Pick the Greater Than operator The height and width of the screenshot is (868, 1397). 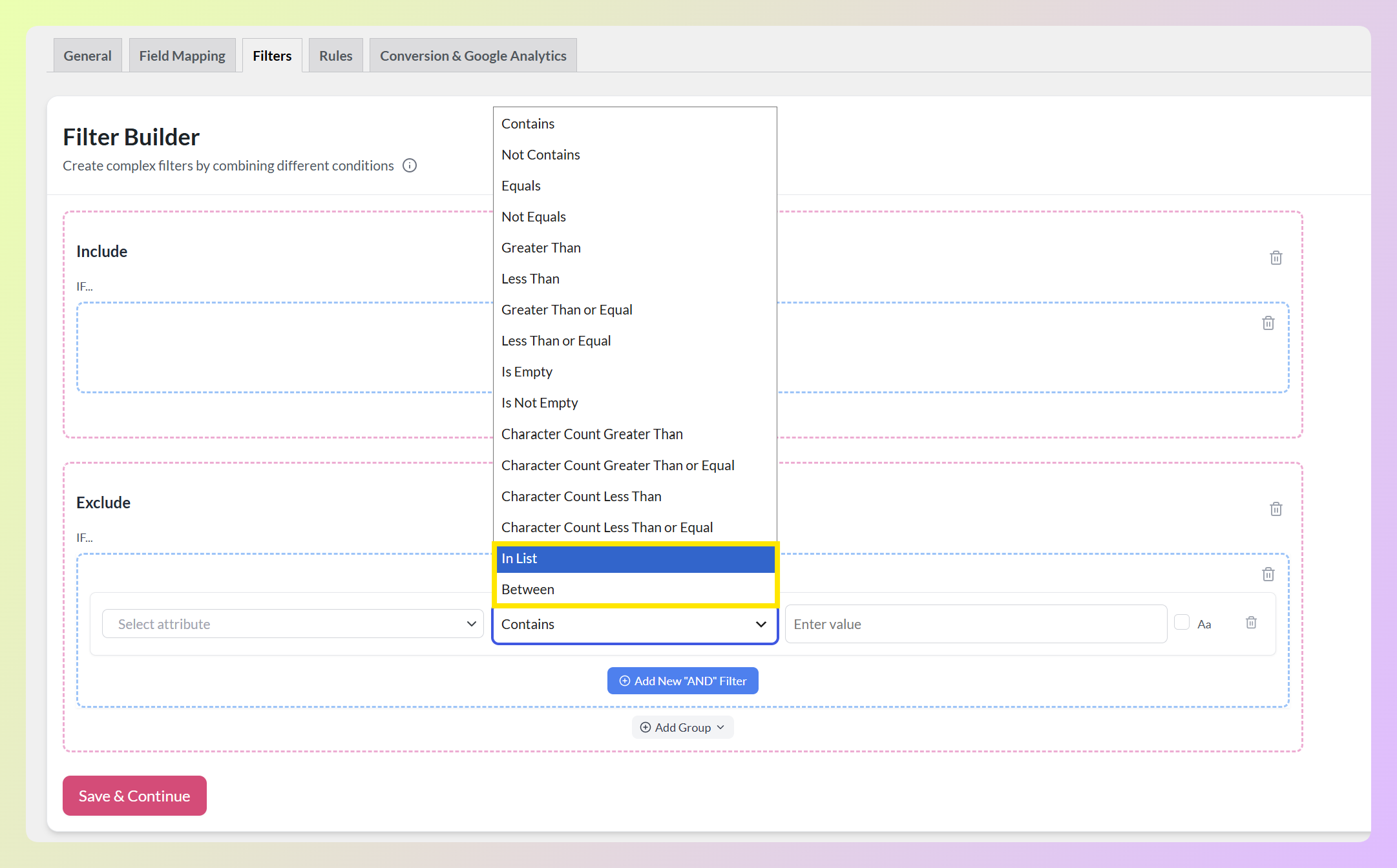click(635, 247)
